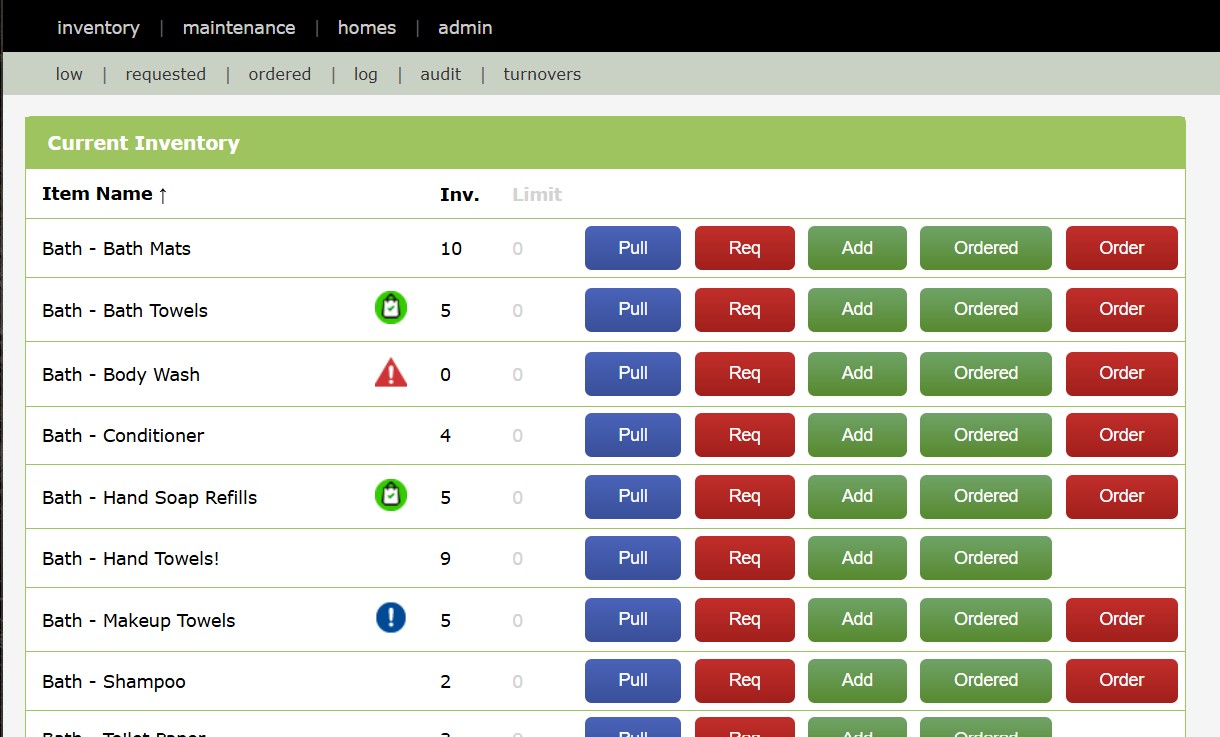Screen dimensions: 1220x737
Task: Open the requested items tab
Action: pos(166,74)
